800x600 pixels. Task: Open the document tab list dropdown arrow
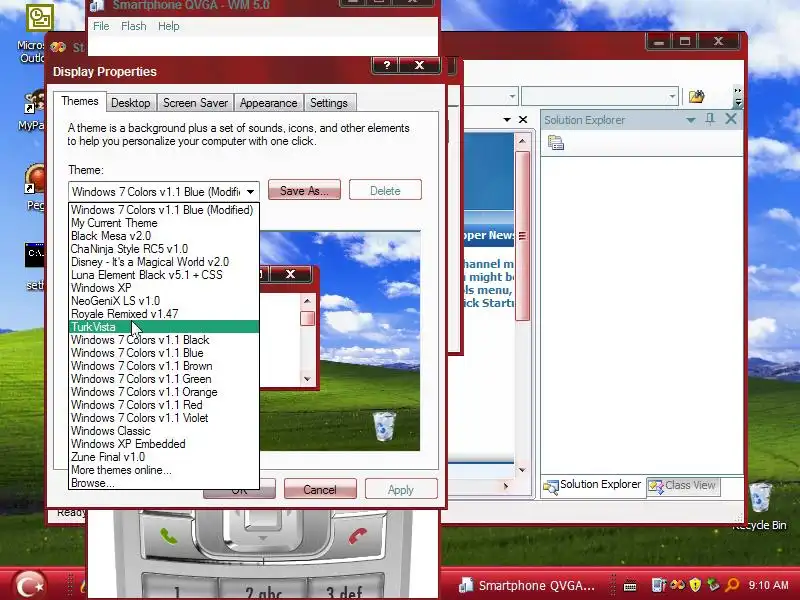pyautogui.click(x=507, y=119)
